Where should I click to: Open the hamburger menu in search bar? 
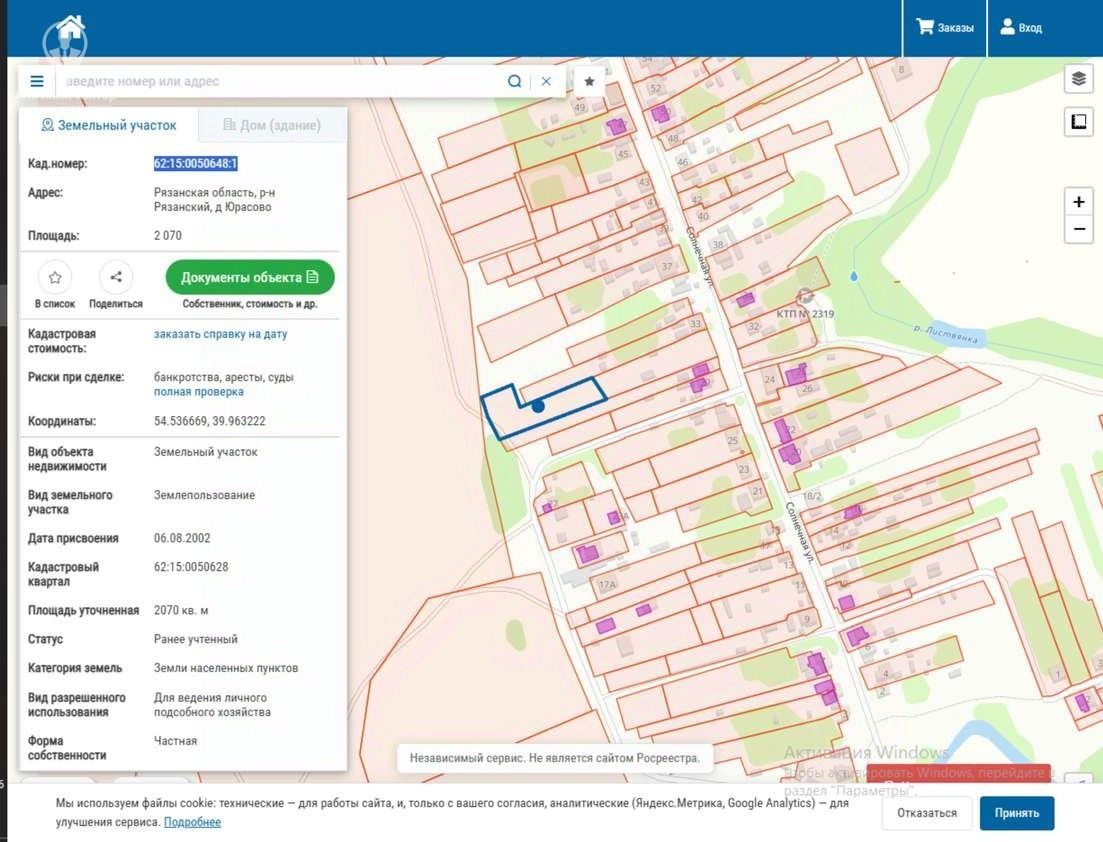[37, 82]
